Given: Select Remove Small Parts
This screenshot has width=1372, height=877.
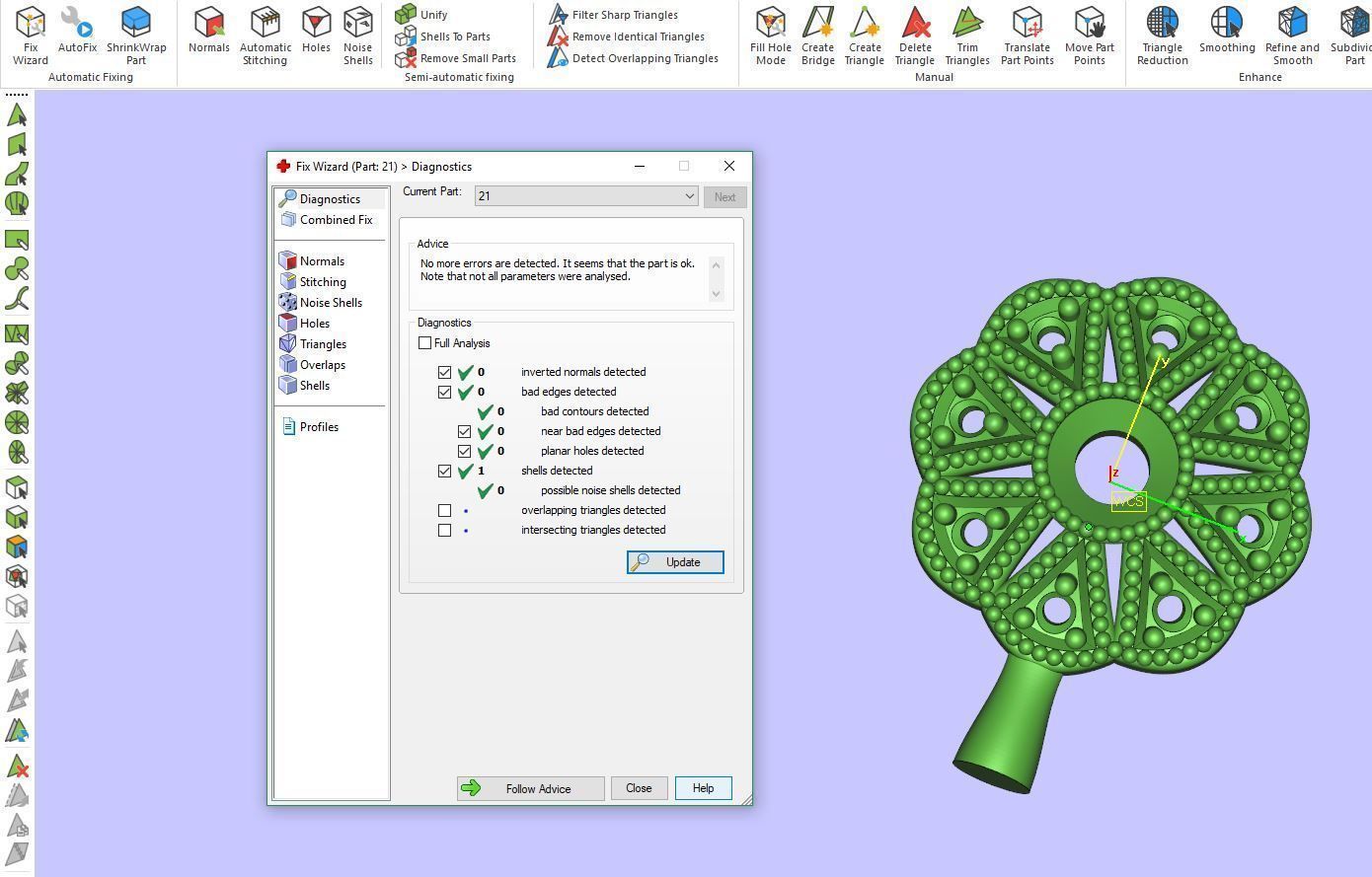Looking at the screenshot, I should 456,58.
